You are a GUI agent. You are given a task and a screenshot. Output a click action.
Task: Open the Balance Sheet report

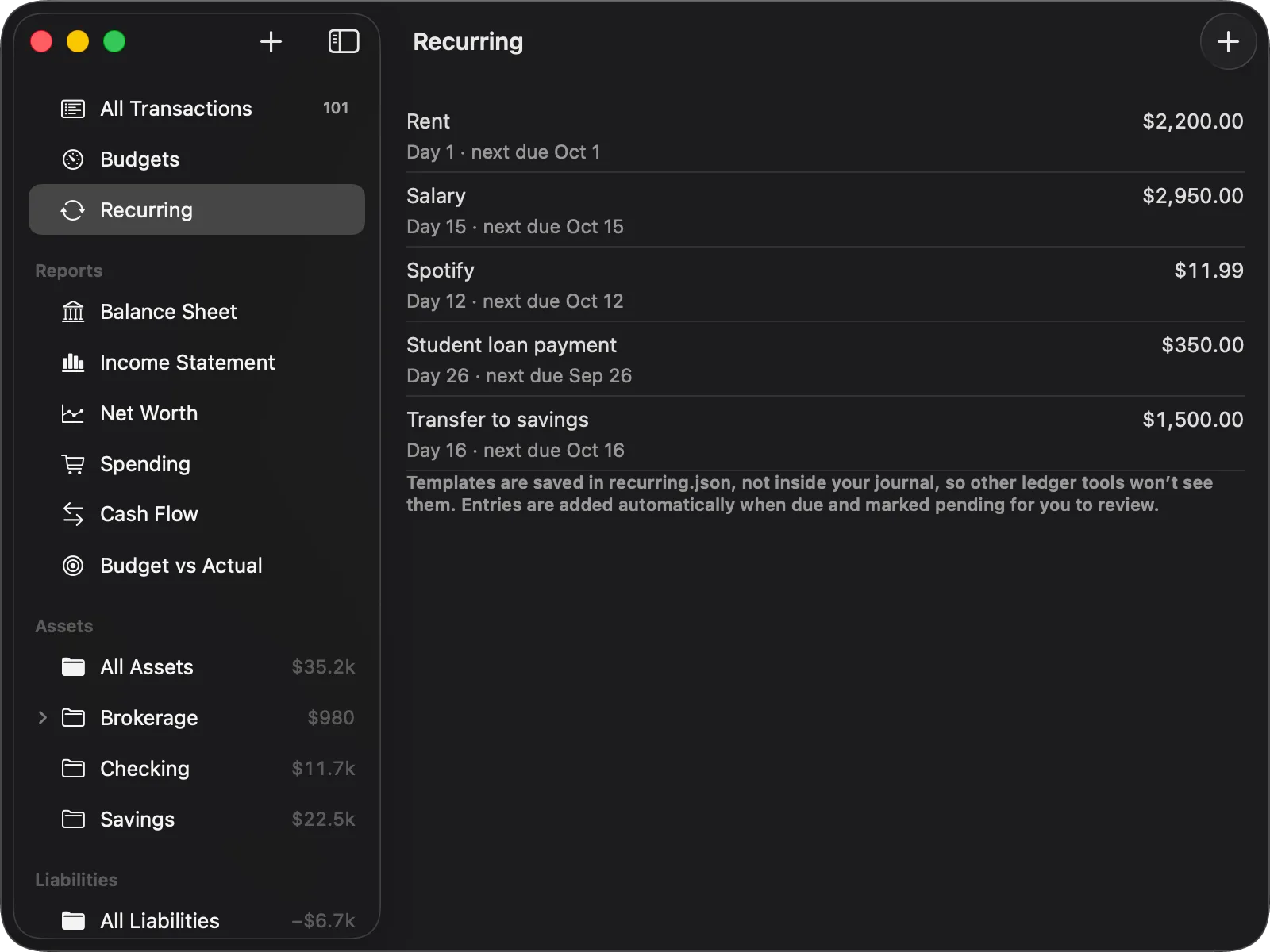[197, 312]
